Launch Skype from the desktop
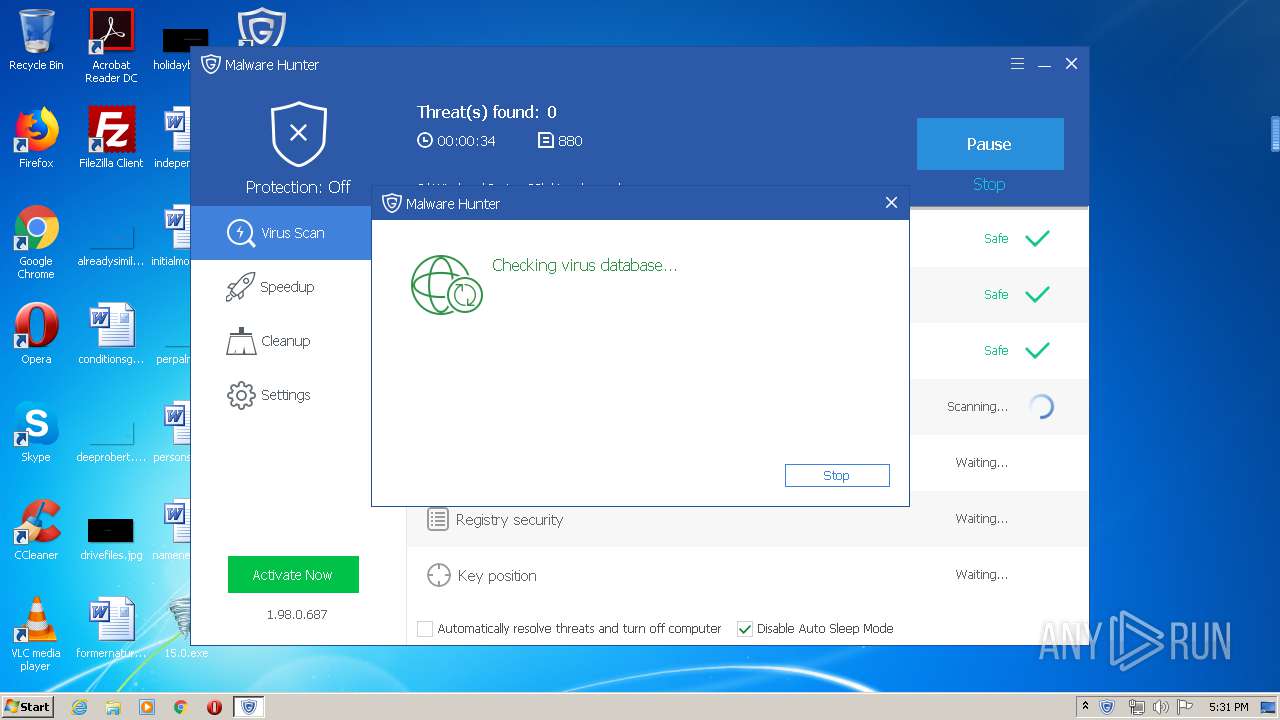This screenshot has width=1280, height=720. (x=36, y=432)
